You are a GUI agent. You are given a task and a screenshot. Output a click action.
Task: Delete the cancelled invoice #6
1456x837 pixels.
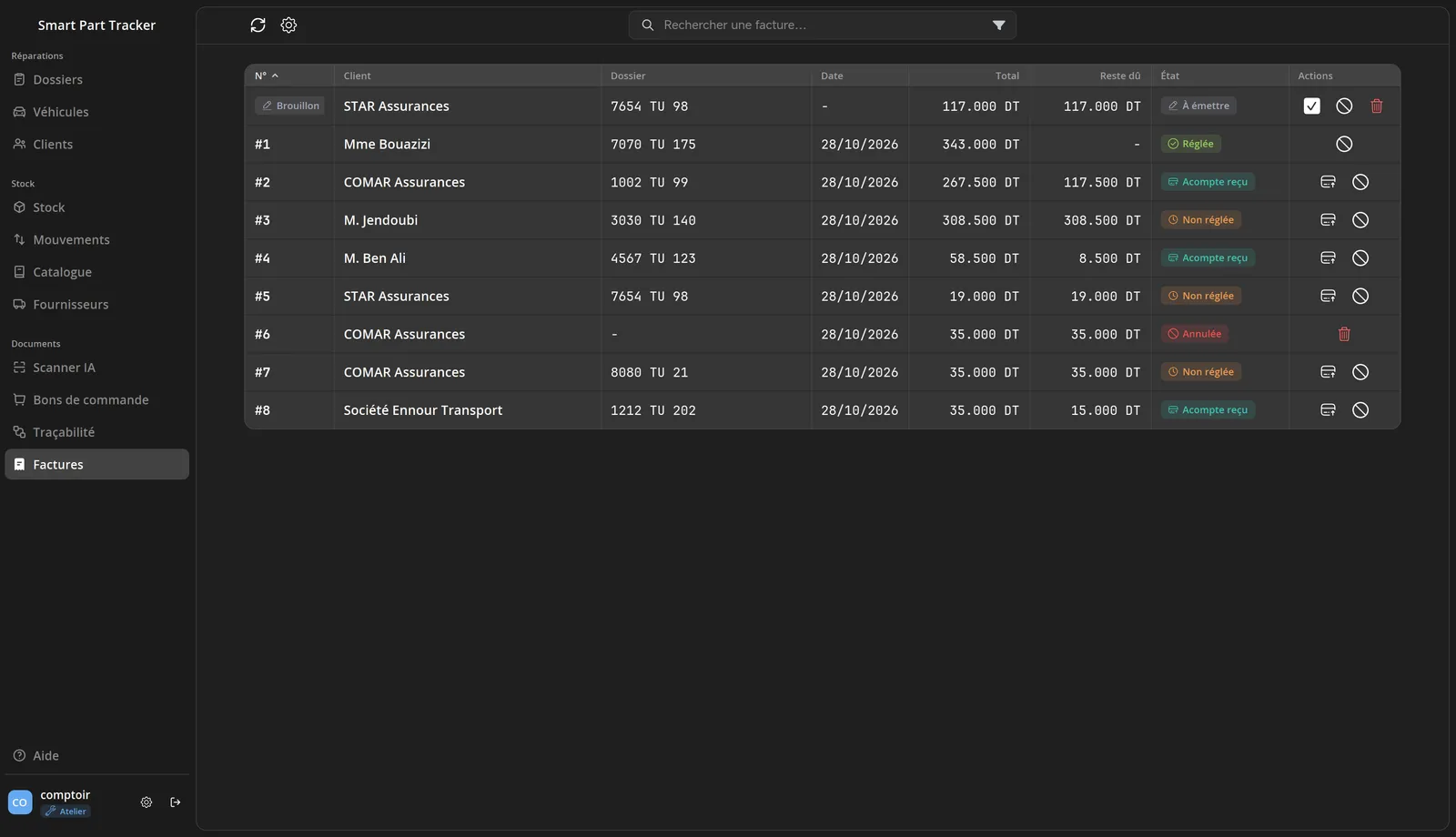click(1344, 334)
